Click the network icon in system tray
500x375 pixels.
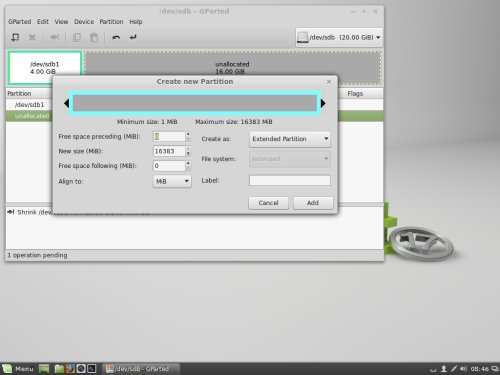click(x=454, y=369)
